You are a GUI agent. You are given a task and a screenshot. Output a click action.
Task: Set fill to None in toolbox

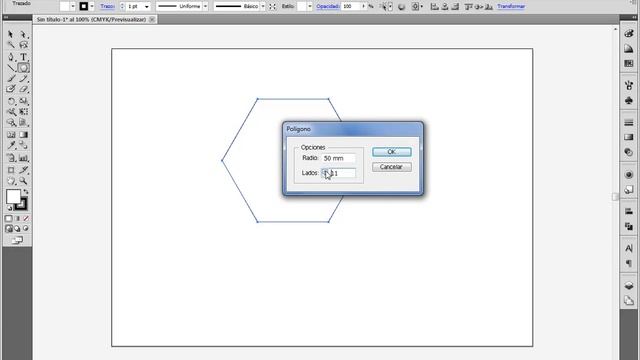[26, 218]
